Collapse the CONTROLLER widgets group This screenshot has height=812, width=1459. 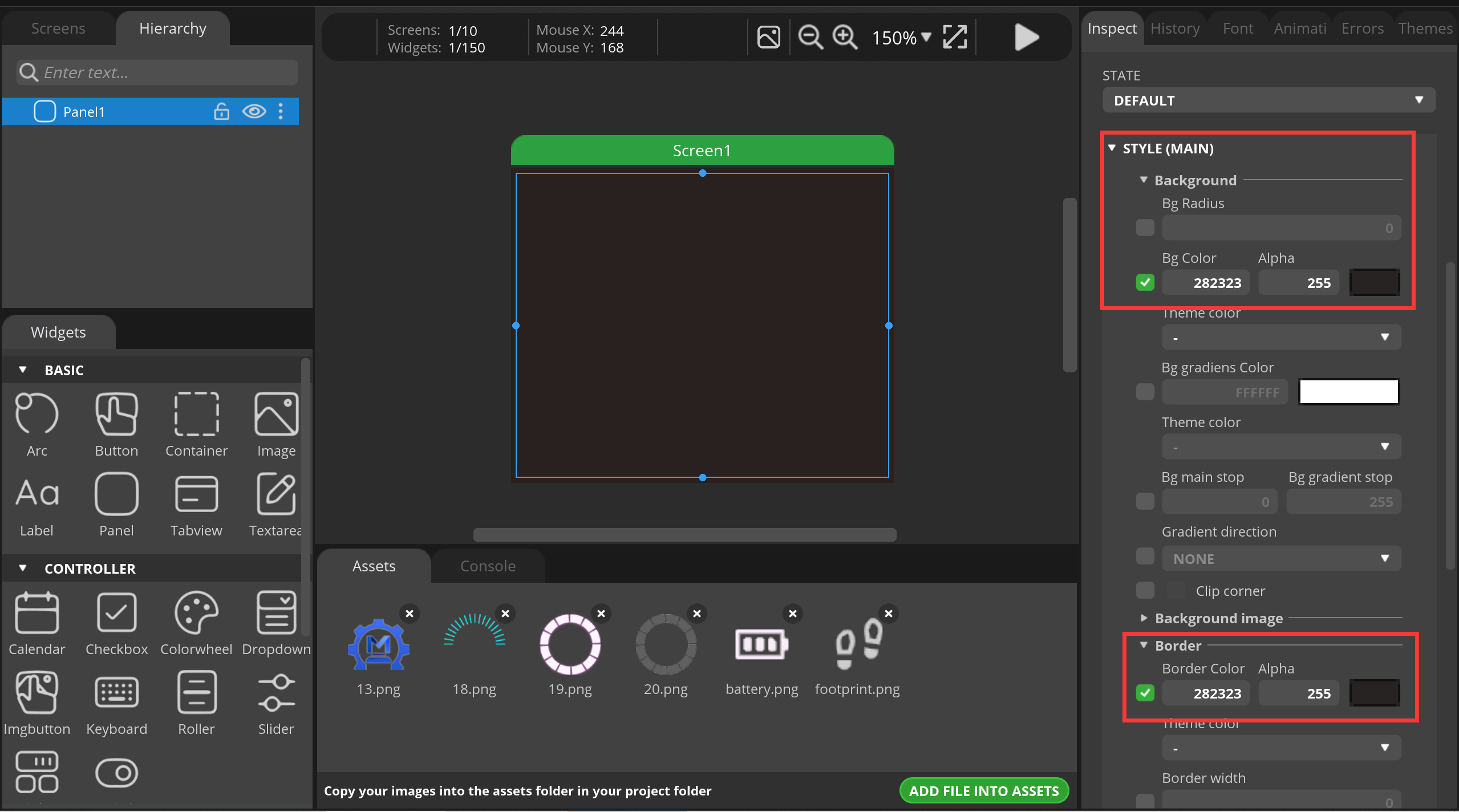[23, 568]
